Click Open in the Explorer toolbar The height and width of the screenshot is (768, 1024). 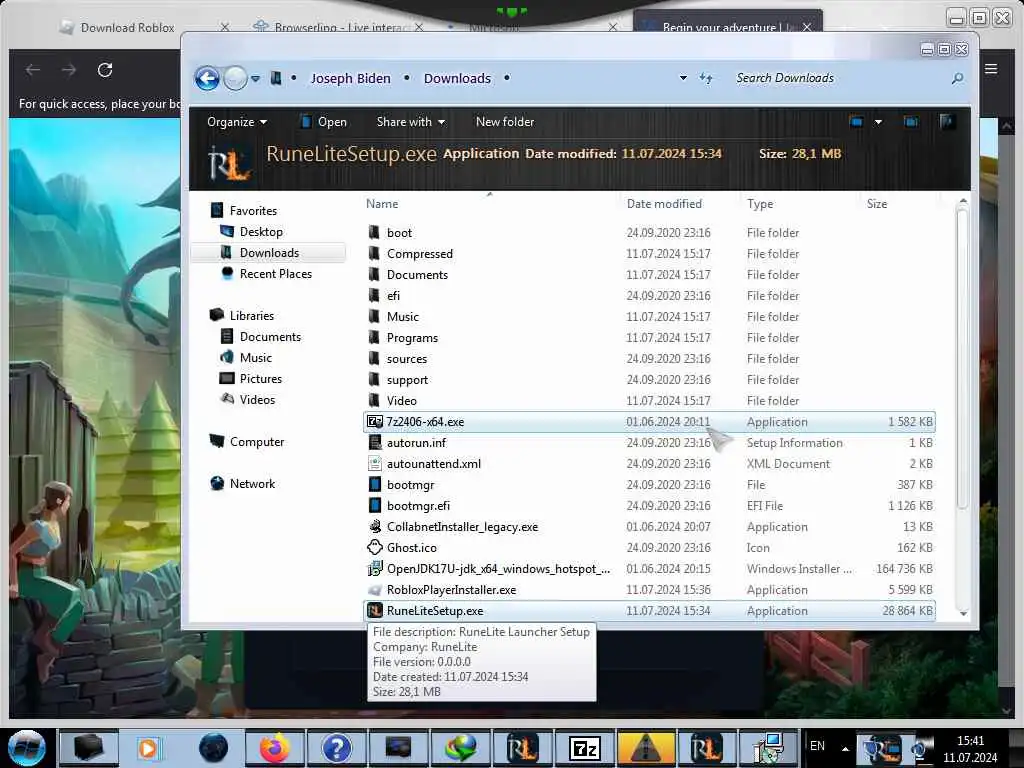click(323, 122)
